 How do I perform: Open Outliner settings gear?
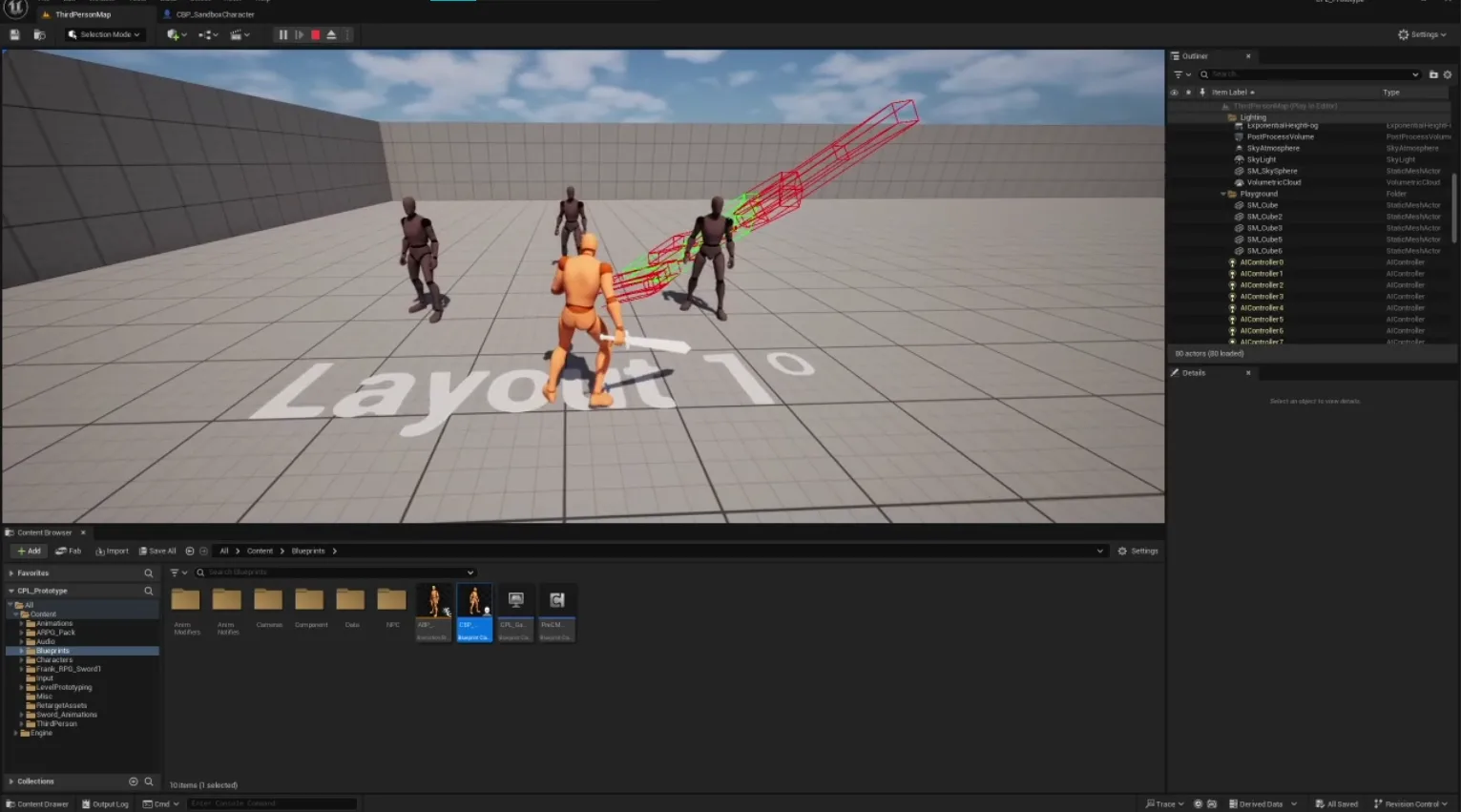tap(1448, 74)
